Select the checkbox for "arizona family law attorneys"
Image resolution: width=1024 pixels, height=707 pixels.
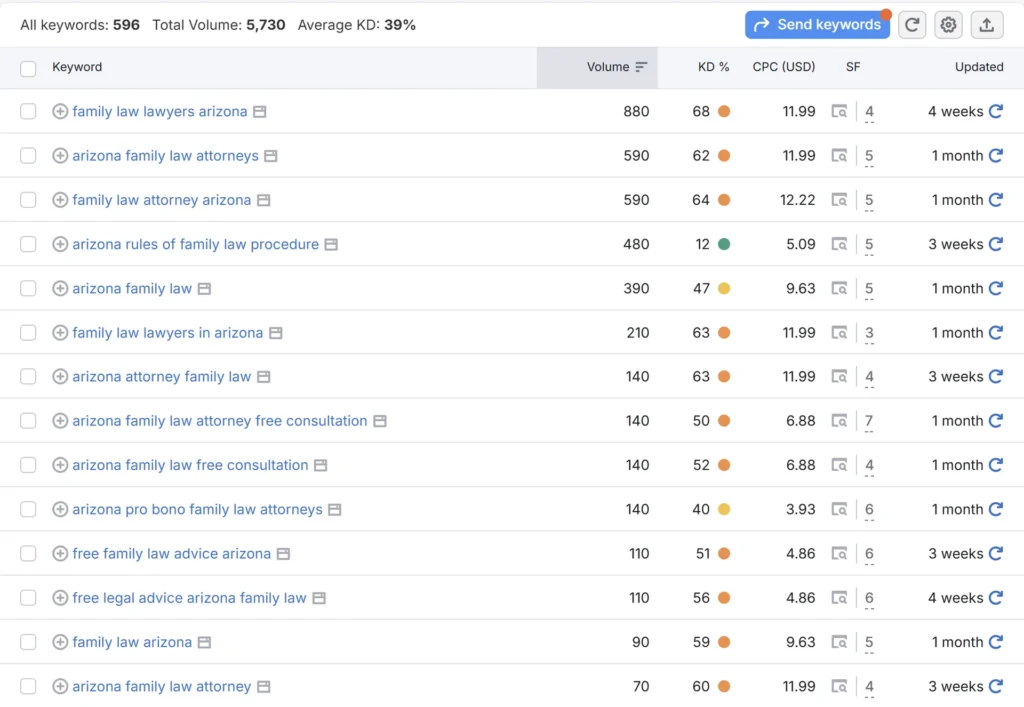pos(28,156)
